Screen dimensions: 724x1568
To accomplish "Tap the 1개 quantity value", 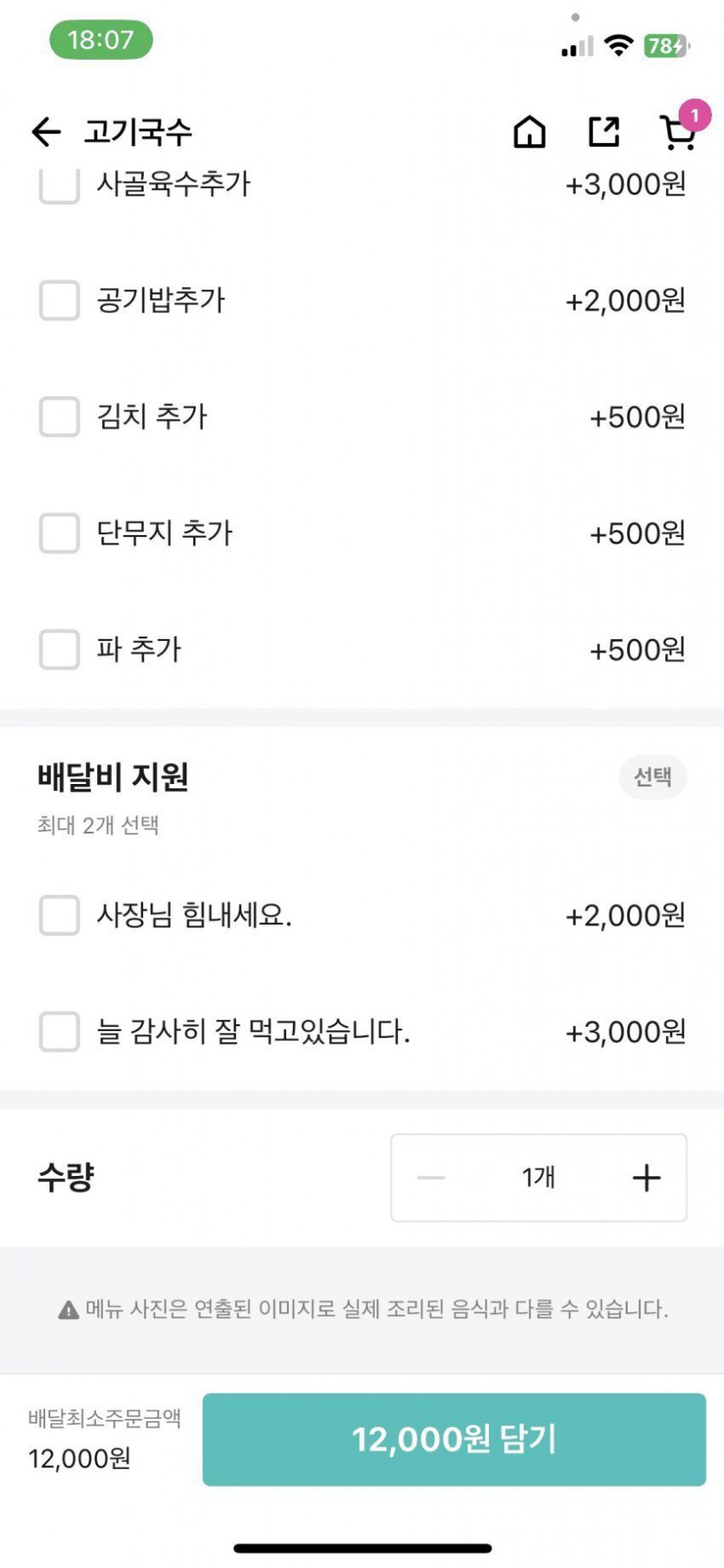I will (x=538, y=1178).
